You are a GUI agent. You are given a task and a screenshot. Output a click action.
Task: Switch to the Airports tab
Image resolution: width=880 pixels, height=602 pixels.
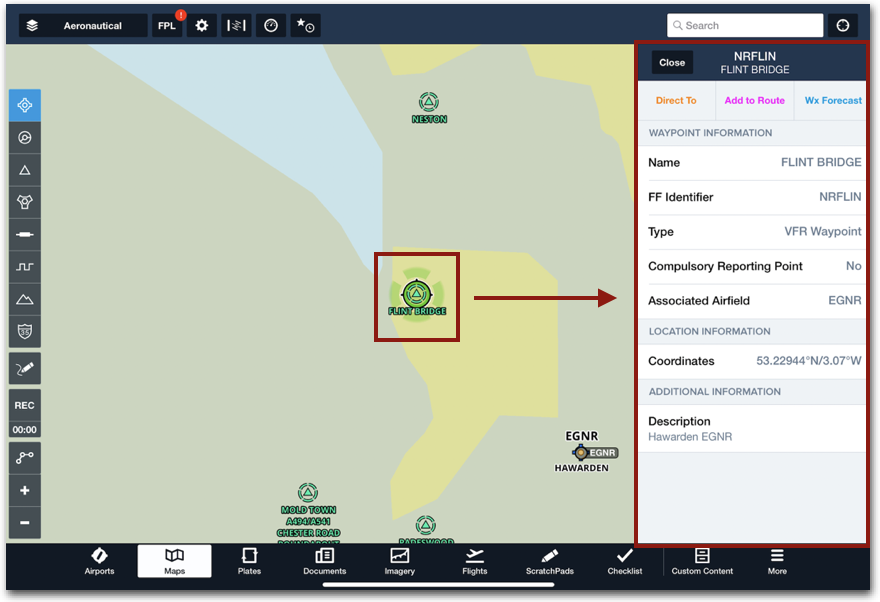coord(99,563)
